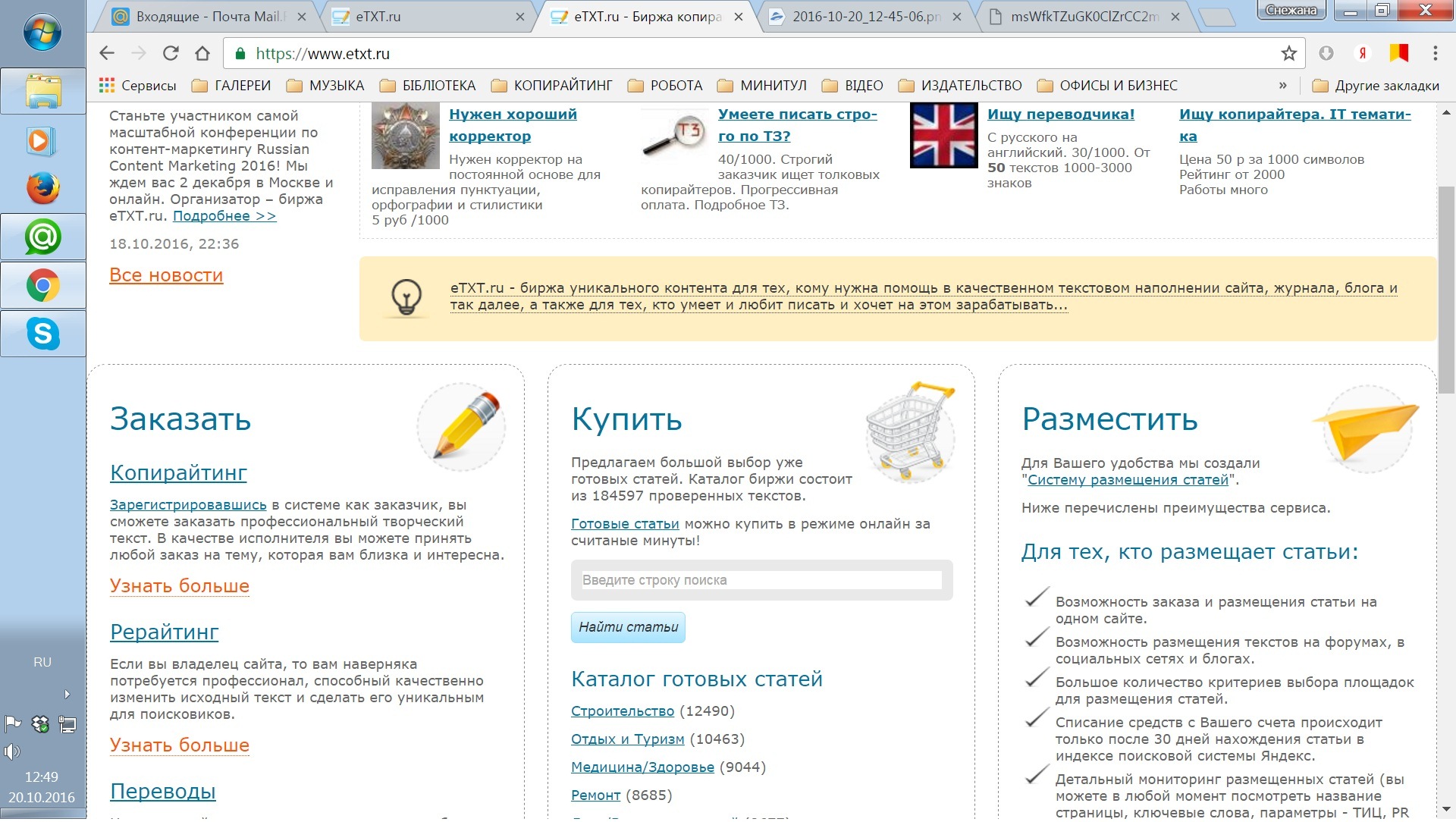Click the Зарегистрировавшись link
Screen dimensions: 1456x822
188,505
